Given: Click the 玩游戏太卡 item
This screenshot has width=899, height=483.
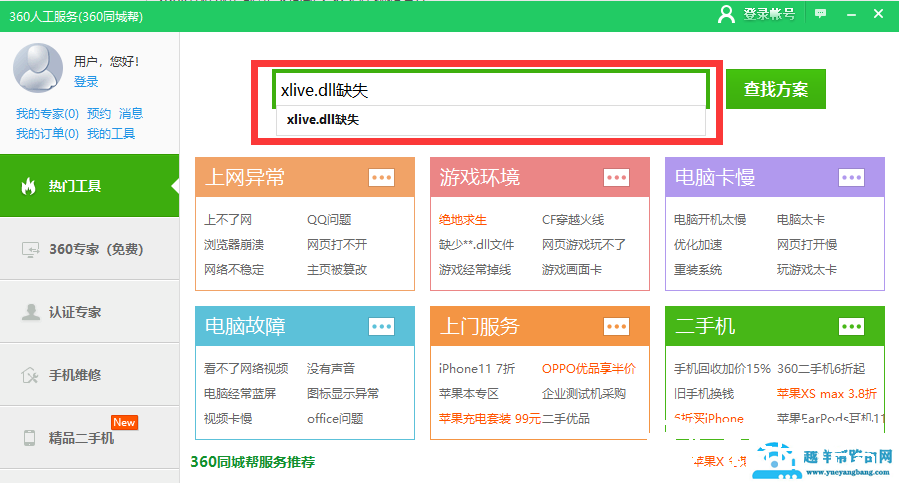Looking at the screenshot, I should 807,270.
